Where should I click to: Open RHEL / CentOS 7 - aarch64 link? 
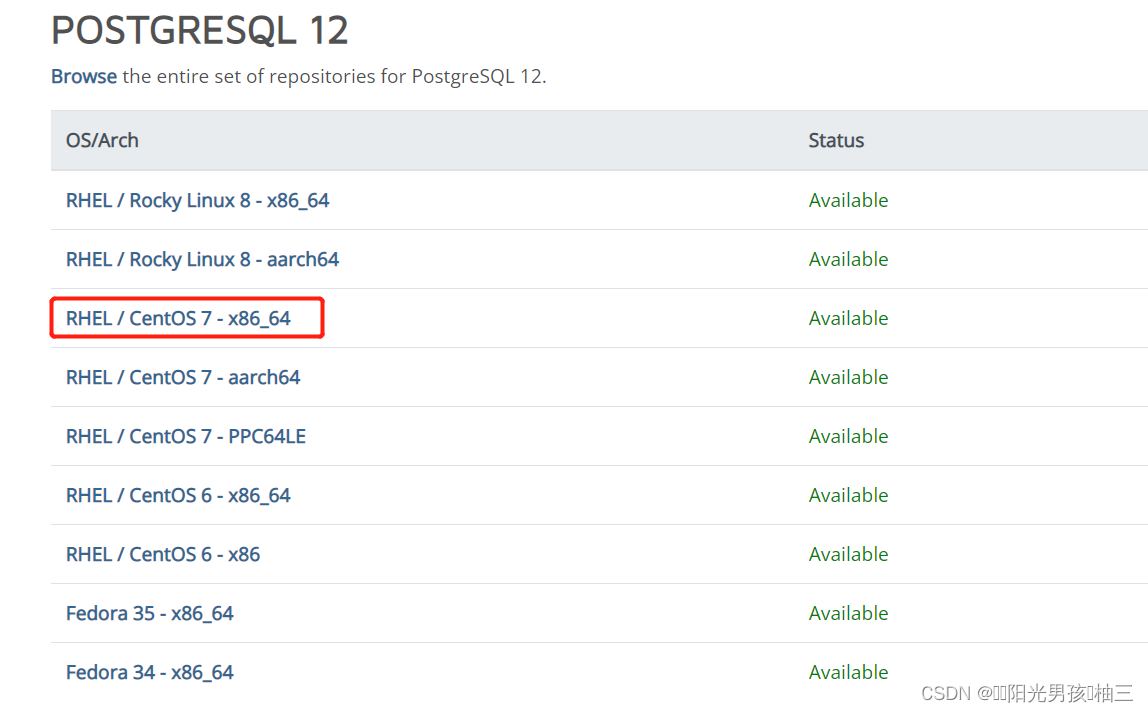pyautogui.click(x=183, y=377)
